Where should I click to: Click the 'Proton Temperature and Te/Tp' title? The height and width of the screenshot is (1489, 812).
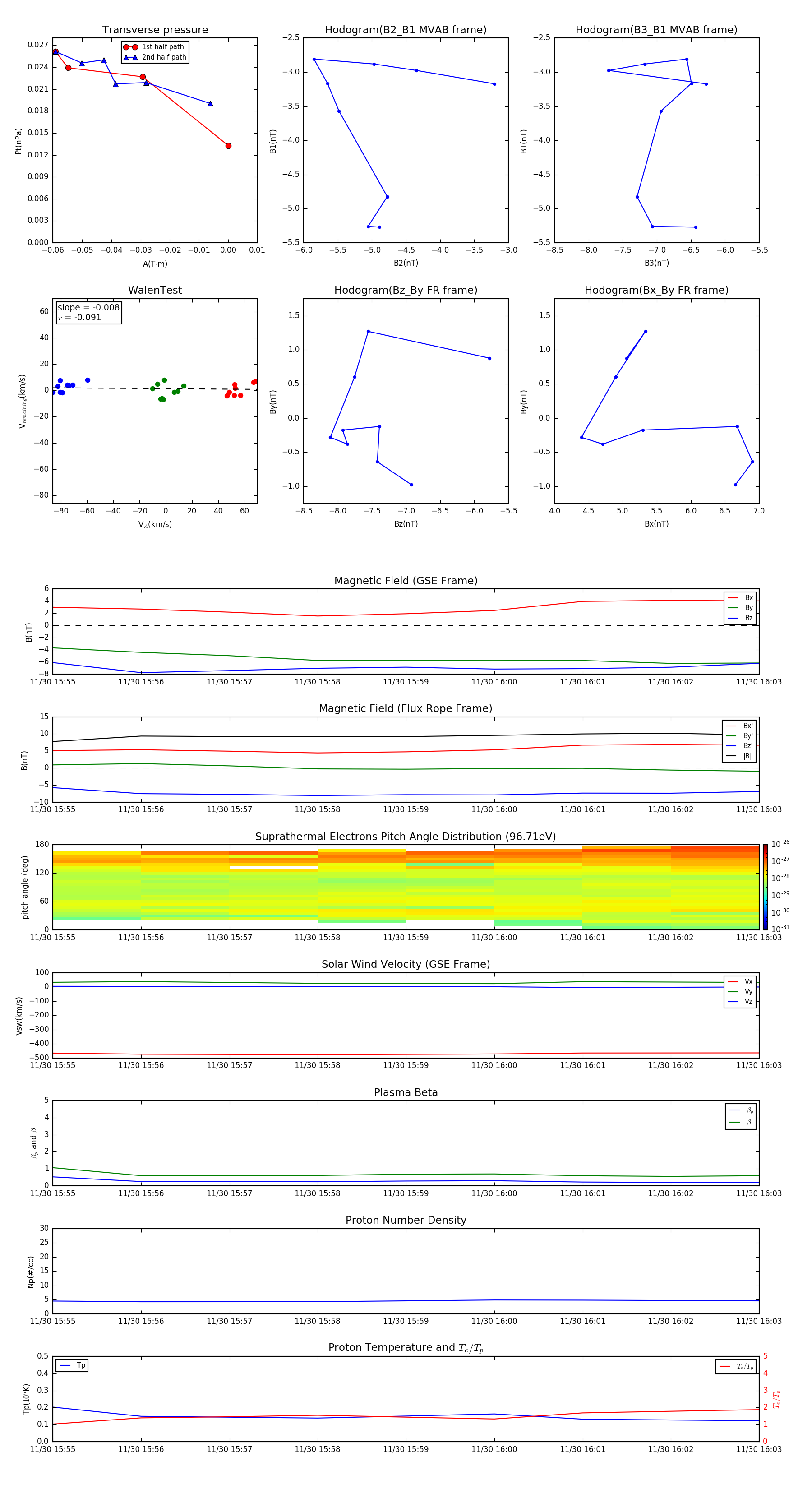coord(406,1347)
